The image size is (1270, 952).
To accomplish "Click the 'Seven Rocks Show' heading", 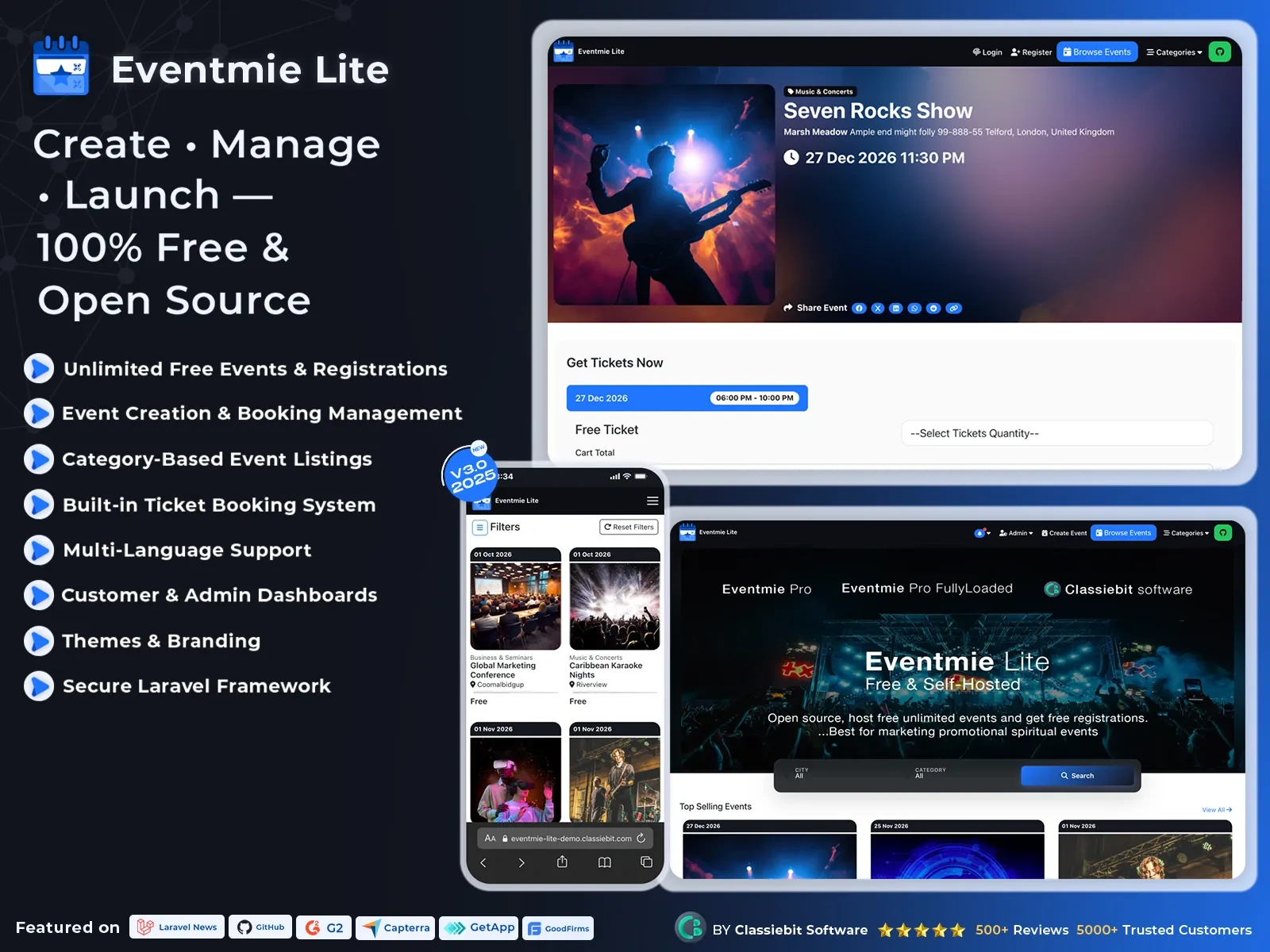I will (x=878, y=110).
